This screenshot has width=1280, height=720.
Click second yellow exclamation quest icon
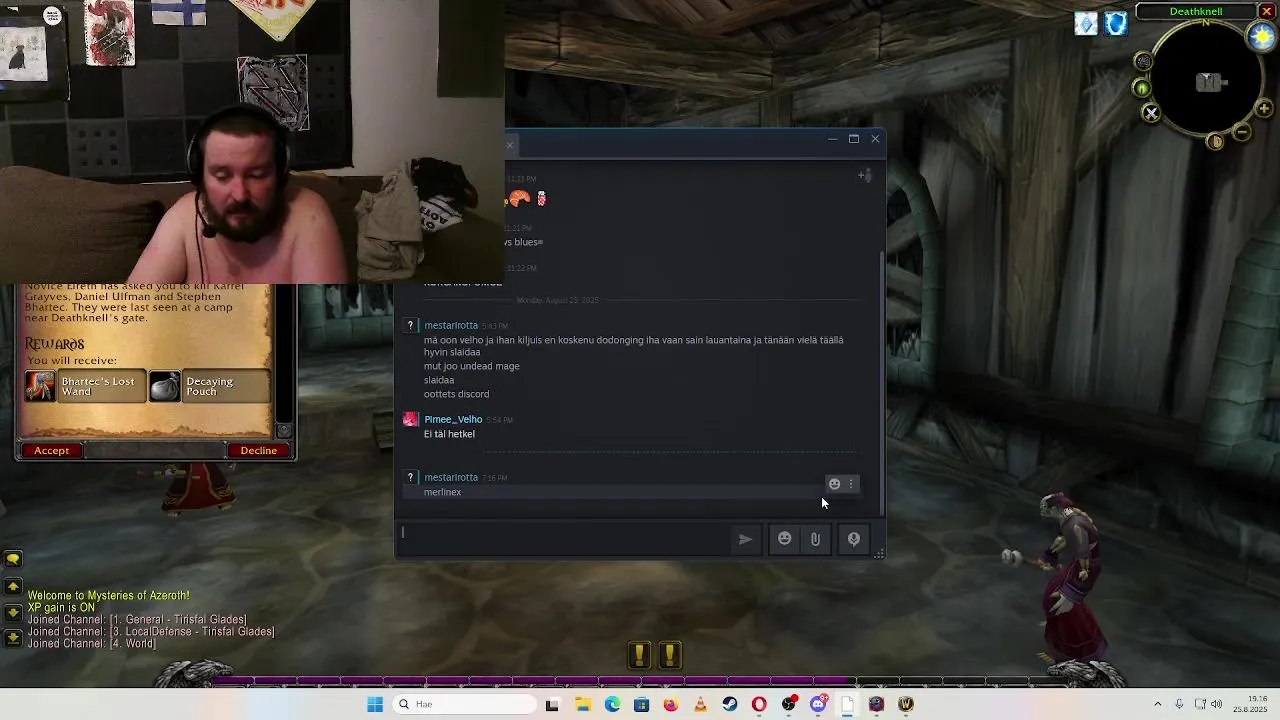(x=670, y=655)
